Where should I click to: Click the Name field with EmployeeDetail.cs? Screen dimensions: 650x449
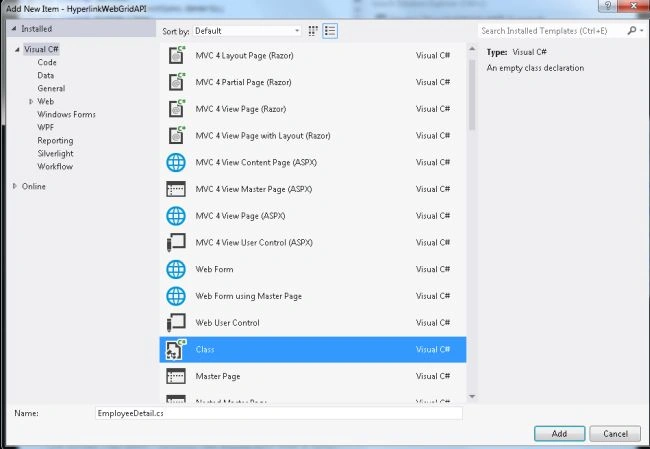tap(279, 413)
